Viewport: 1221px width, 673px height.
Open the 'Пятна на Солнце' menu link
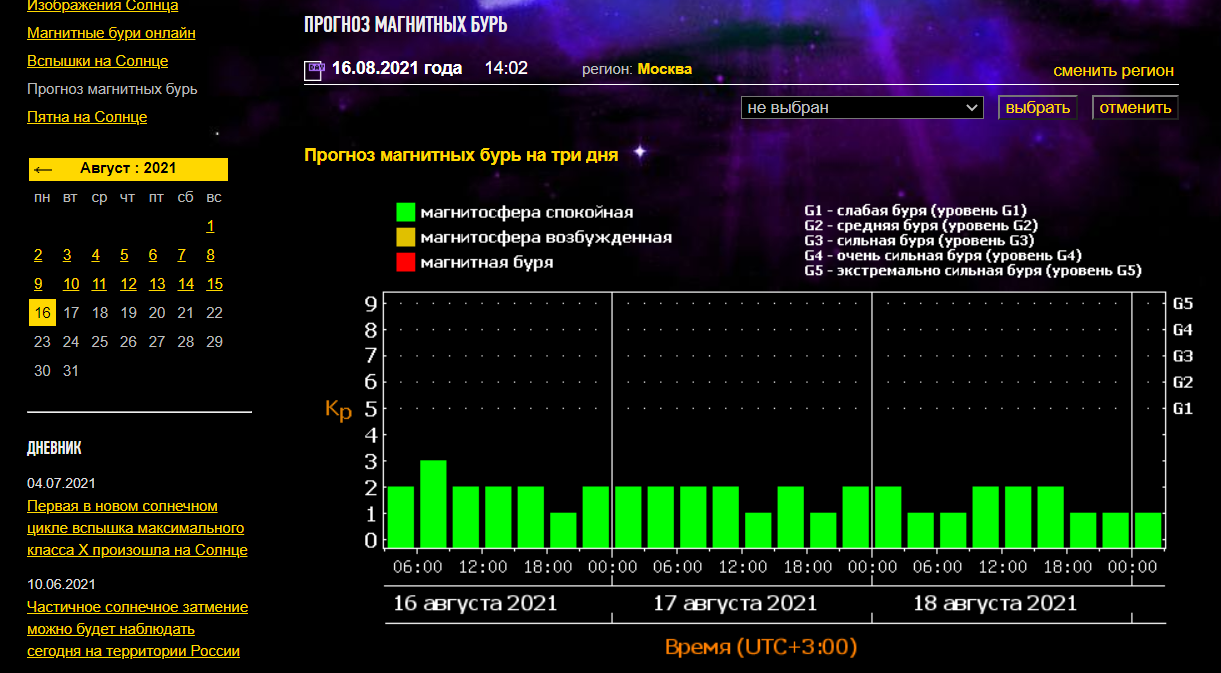pos(87,117)
